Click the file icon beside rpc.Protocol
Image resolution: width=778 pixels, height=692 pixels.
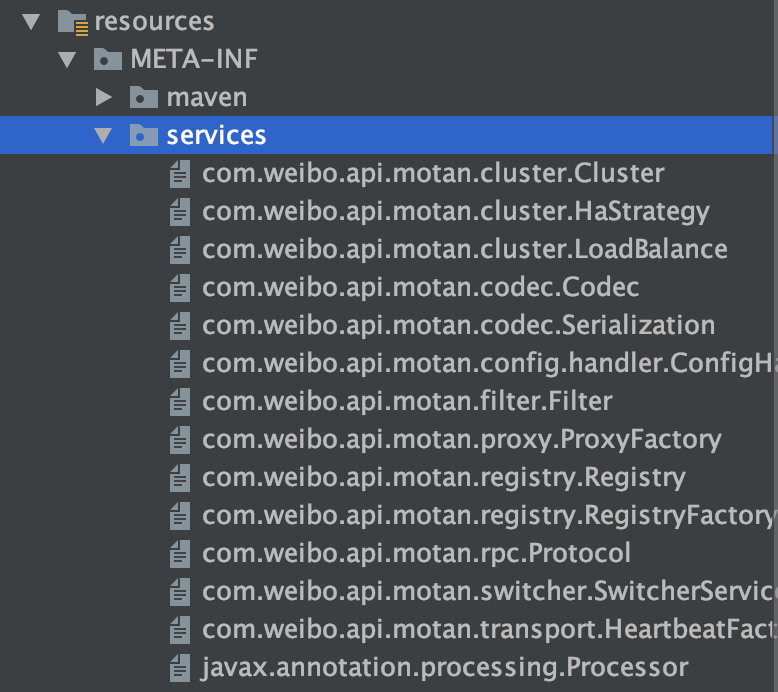(x=180, y=553)
